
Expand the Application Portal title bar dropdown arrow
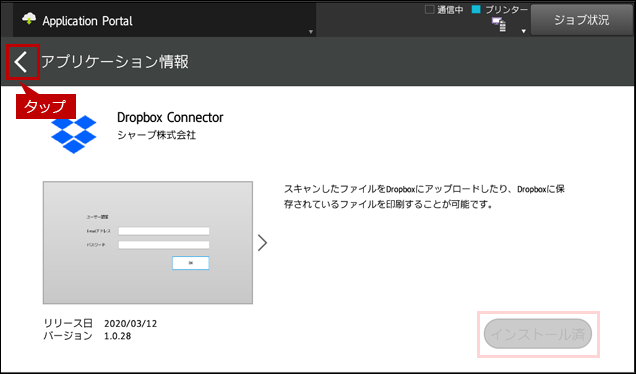tap(311, 32)
